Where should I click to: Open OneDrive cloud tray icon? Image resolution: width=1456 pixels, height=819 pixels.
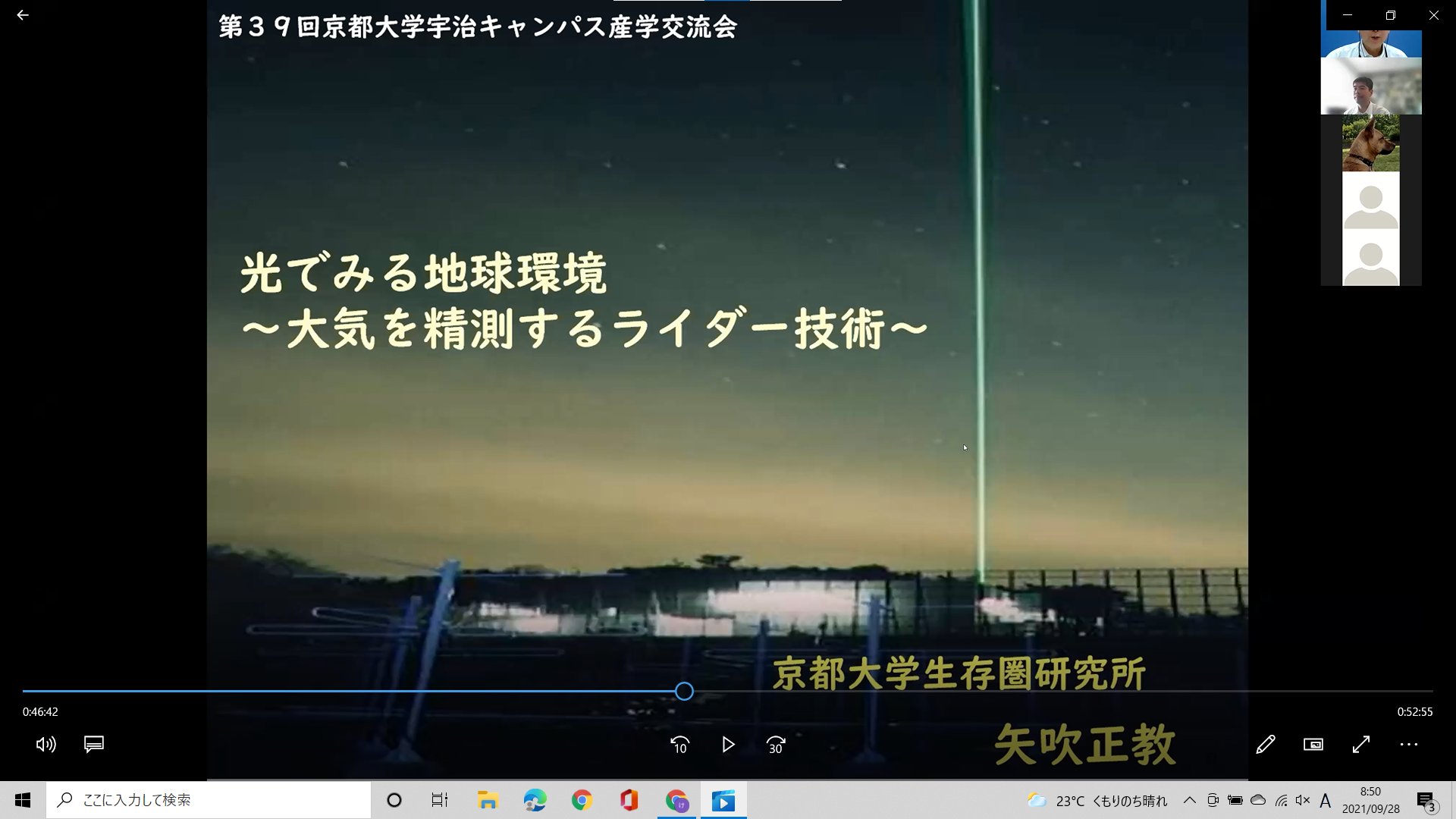tap(1258, 800)
